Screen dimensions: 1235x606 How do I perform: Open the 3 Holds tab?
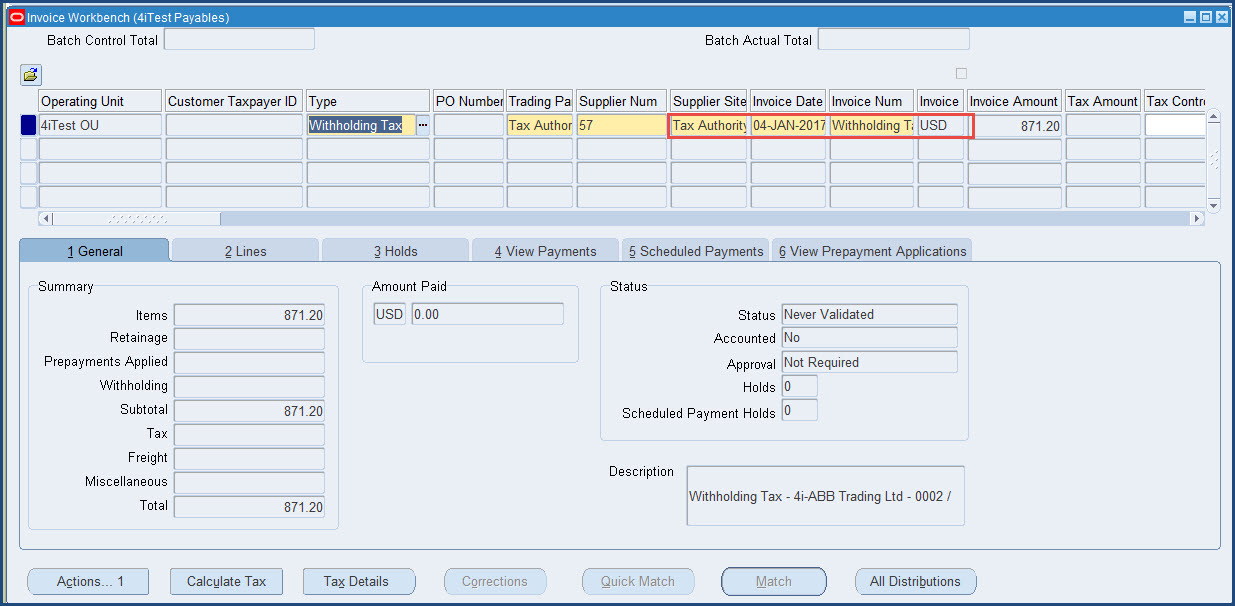coord(395,250)
